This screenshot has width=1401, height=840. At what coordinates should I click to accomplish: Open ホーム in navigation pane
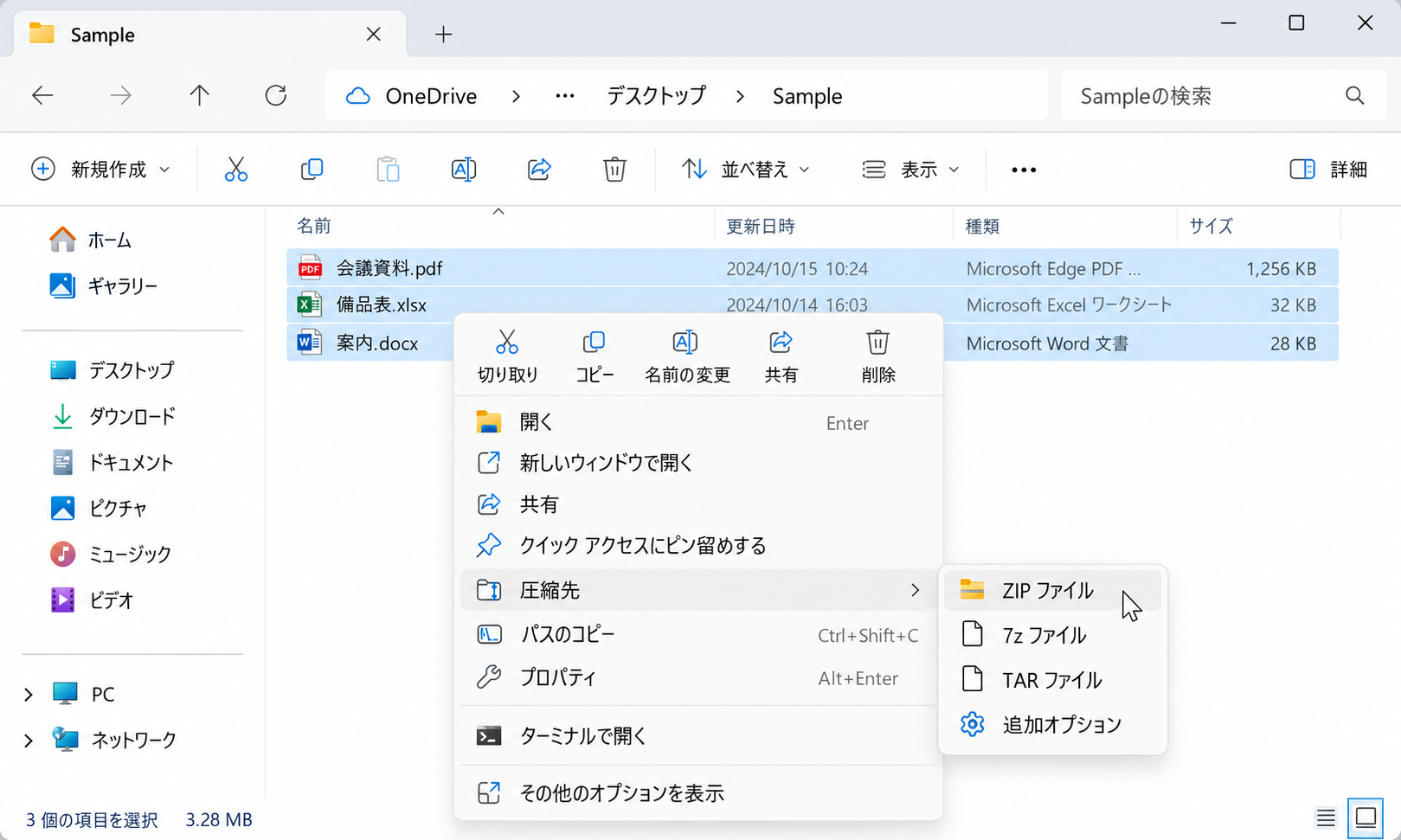point(91,240)
